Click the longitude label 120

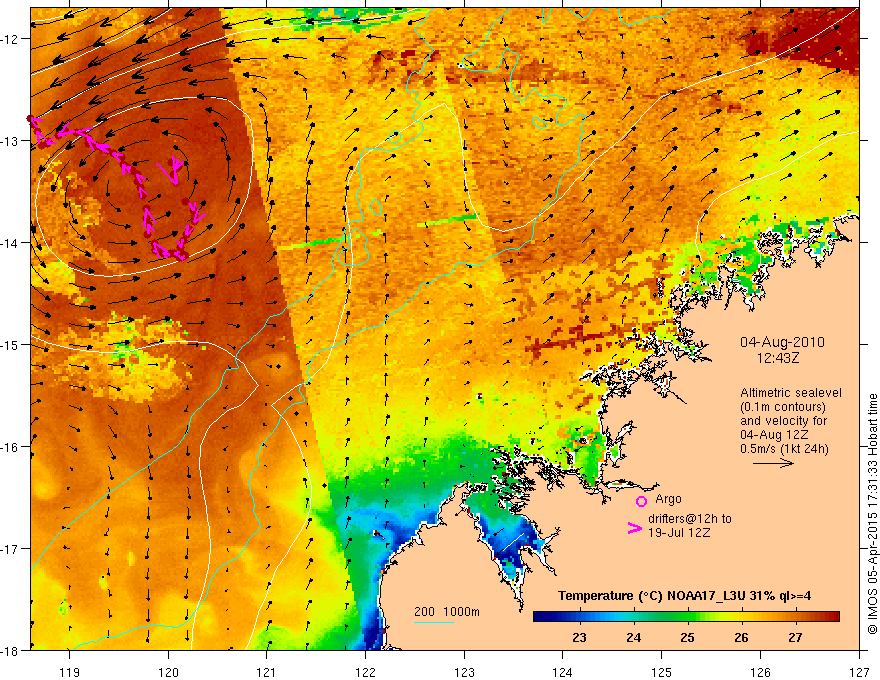tap(168, 672)
